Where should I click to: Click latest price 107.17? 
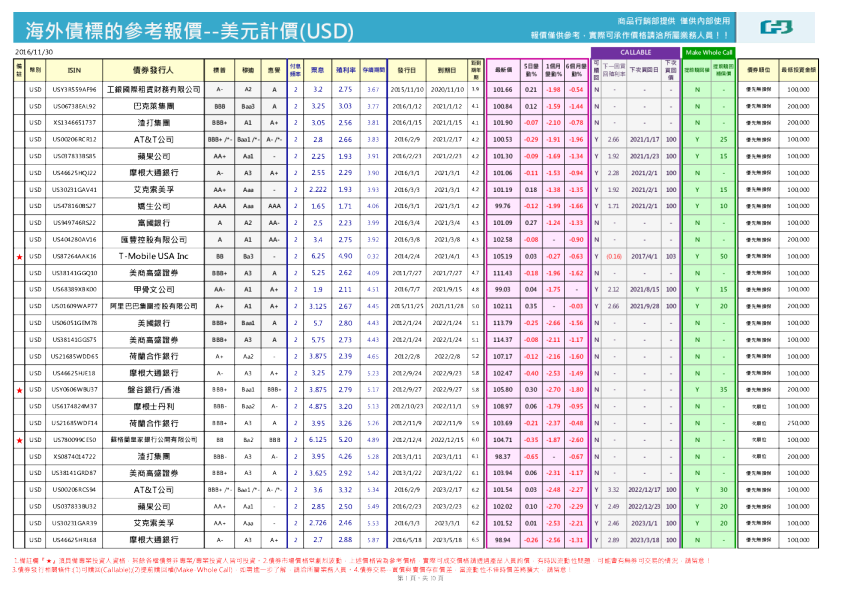503,356
